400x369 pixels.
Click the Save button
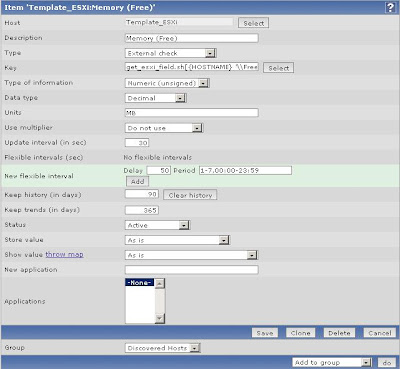[x=265, y=333]
